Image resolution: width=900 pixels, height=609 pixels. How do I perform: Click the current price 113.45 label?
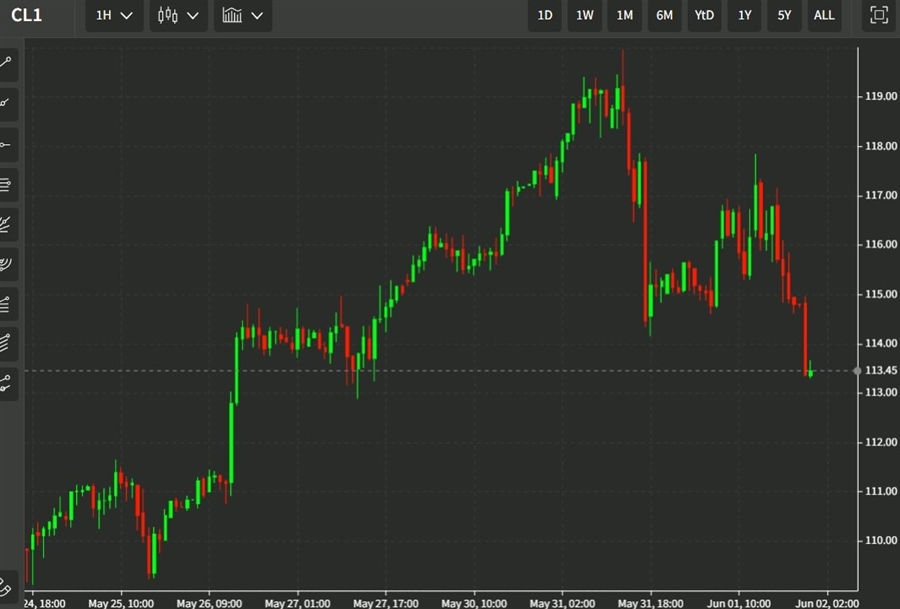click(x=880, y=370)
